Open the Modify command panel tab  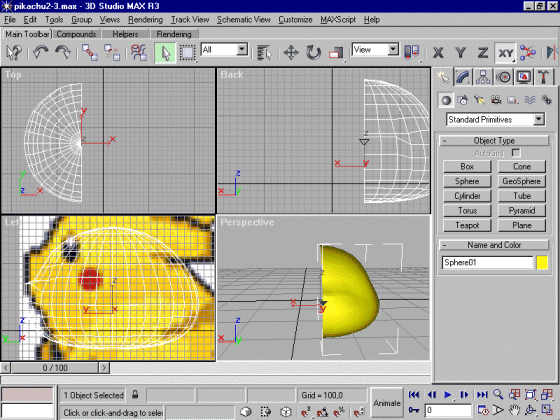463,77
